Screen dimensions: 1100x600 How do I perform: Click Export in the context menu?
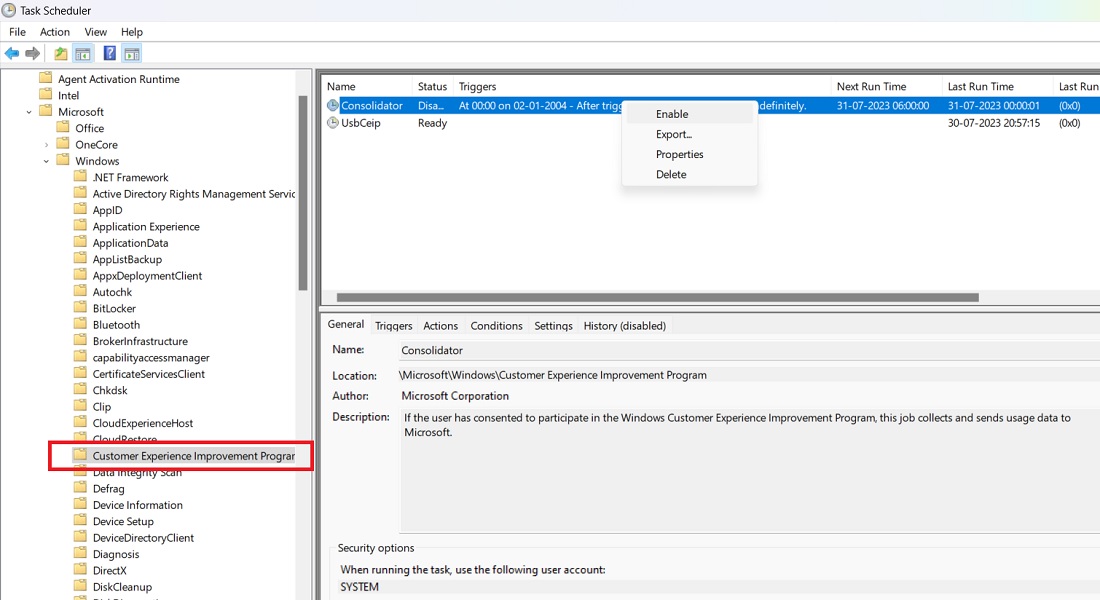[673, 134]
